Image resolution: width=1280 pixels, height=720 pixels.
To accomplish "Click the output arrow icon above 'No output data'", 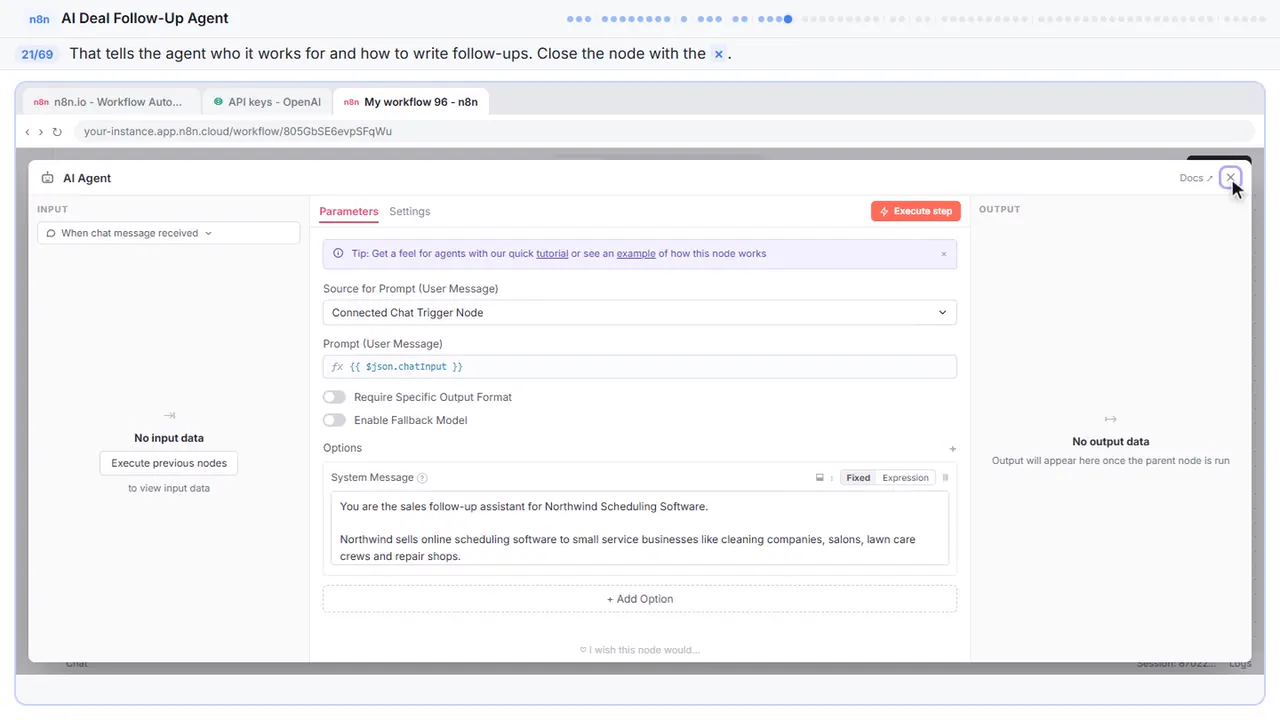I will coord(1110,419).
